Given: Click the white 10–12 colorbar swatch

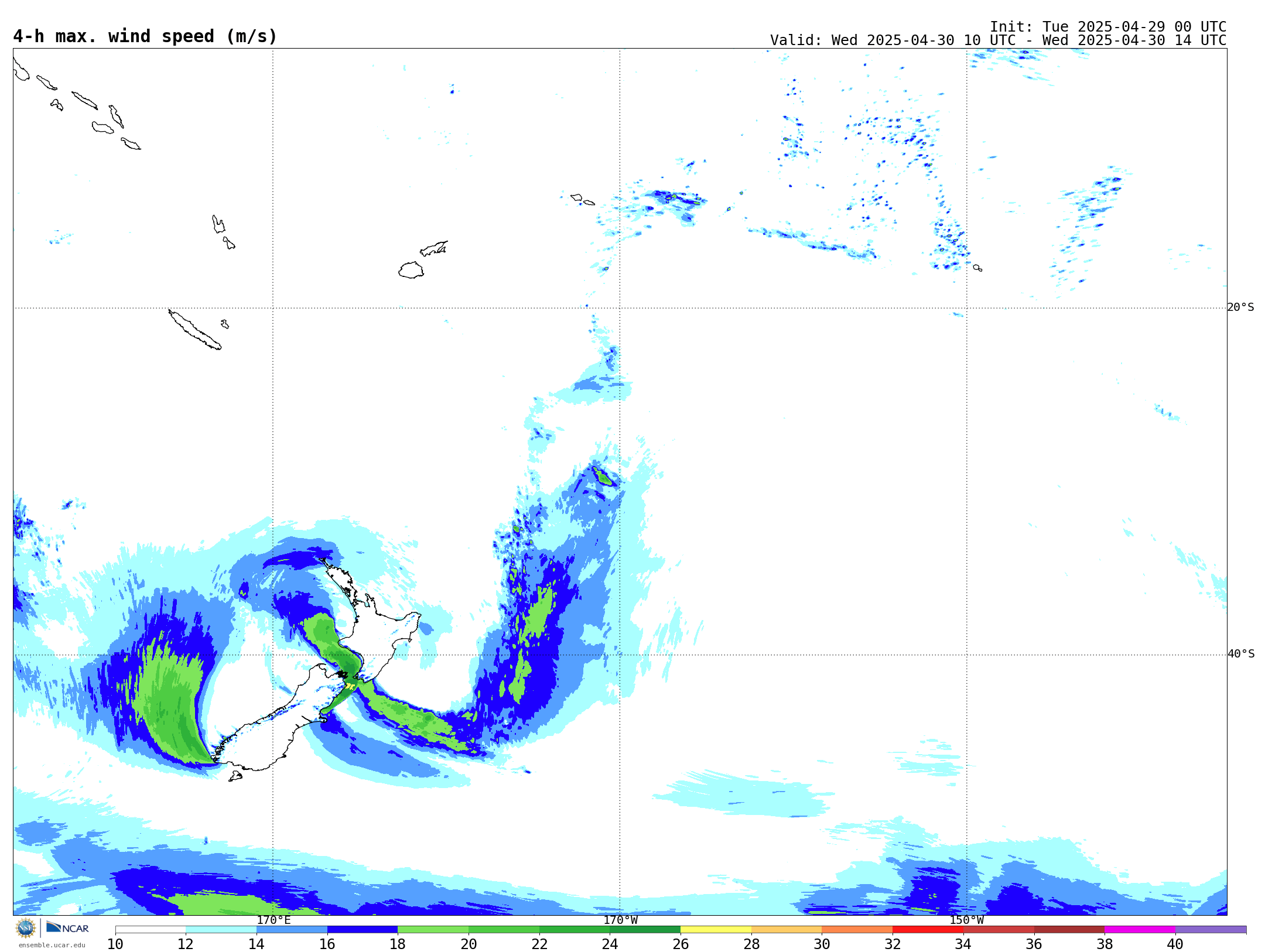Looking at the screenshot, I should [151, 930].
